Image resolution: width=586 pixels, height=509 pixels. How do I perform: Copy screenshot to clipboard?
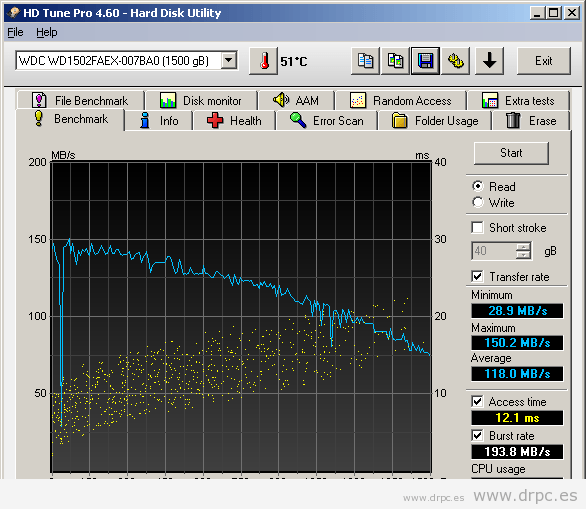coord(395,61)
